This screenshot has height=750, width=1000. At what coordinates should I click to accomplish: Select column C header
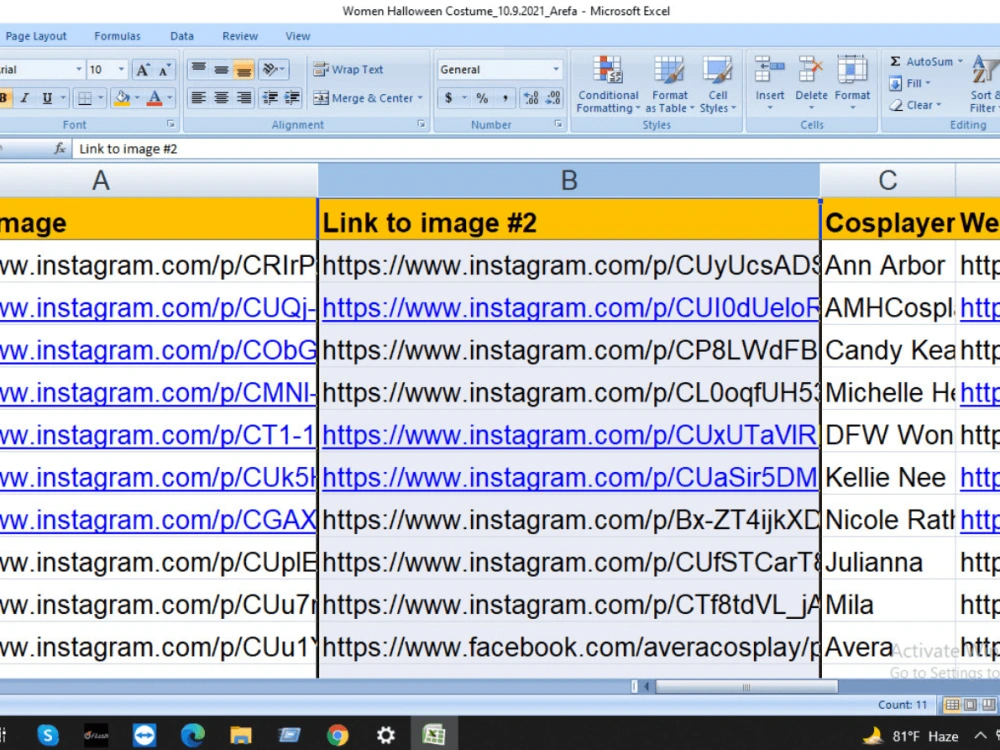click(888, 180)
